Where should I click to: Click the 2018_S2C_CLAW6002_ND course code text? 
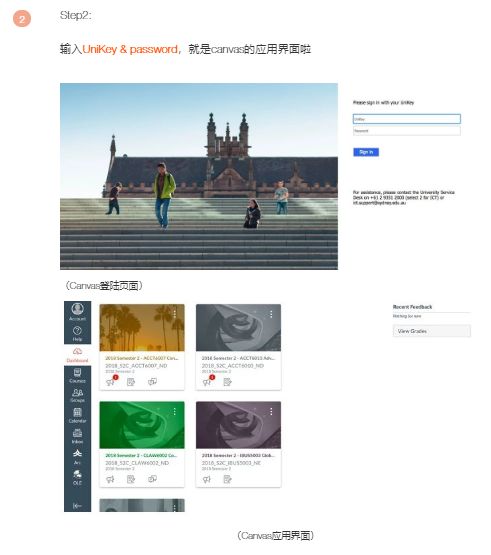137,463
